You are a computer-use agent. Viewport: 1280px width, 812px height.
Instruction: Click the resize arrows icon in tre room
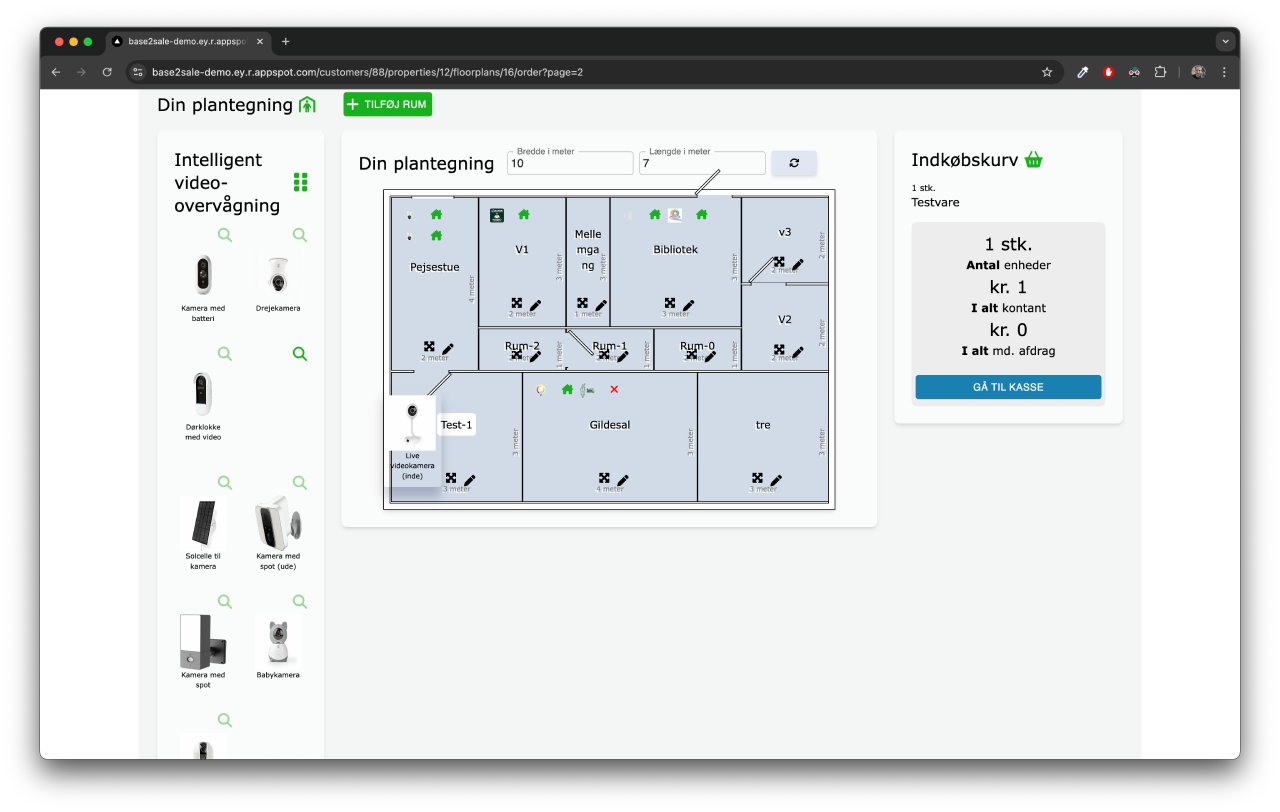pyautogui.click(x=757, y=479)
